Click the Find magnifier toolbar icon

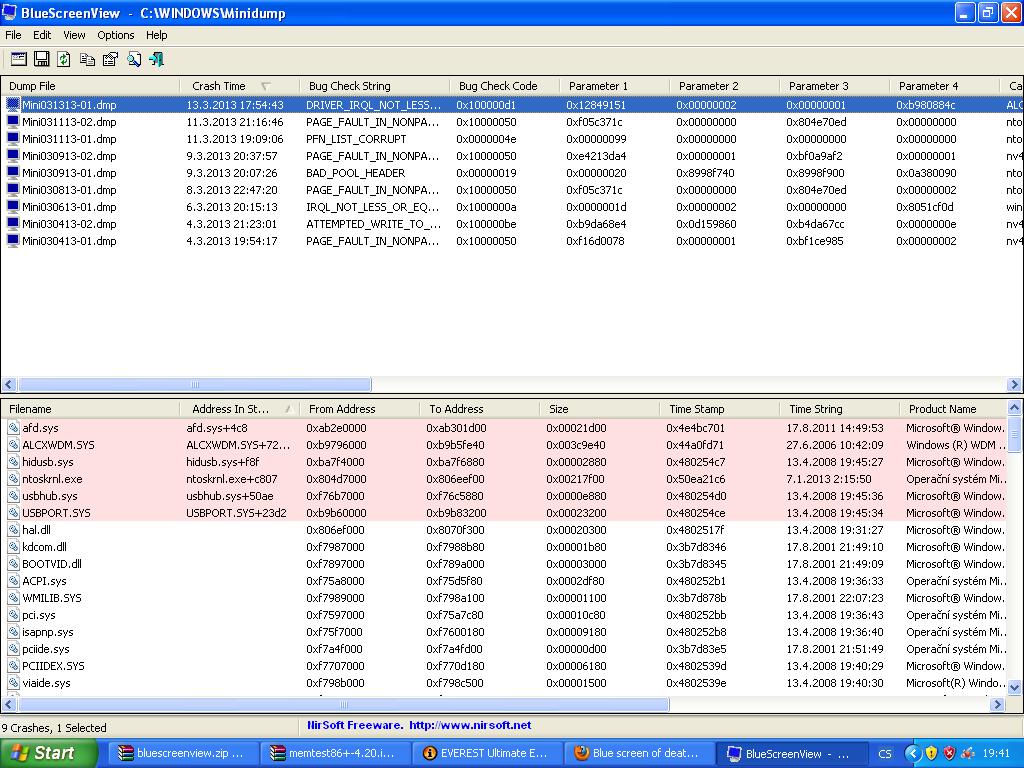[134, 59]
